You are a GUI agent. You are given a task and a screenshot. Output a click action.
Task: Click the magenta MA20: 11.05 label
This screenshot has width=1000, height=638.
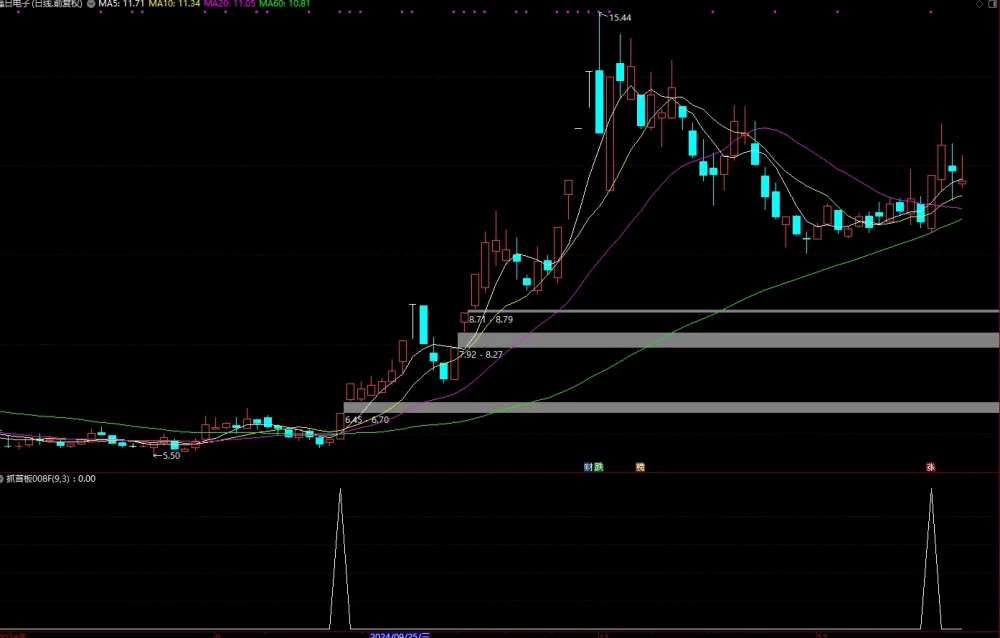pos(230,4)
